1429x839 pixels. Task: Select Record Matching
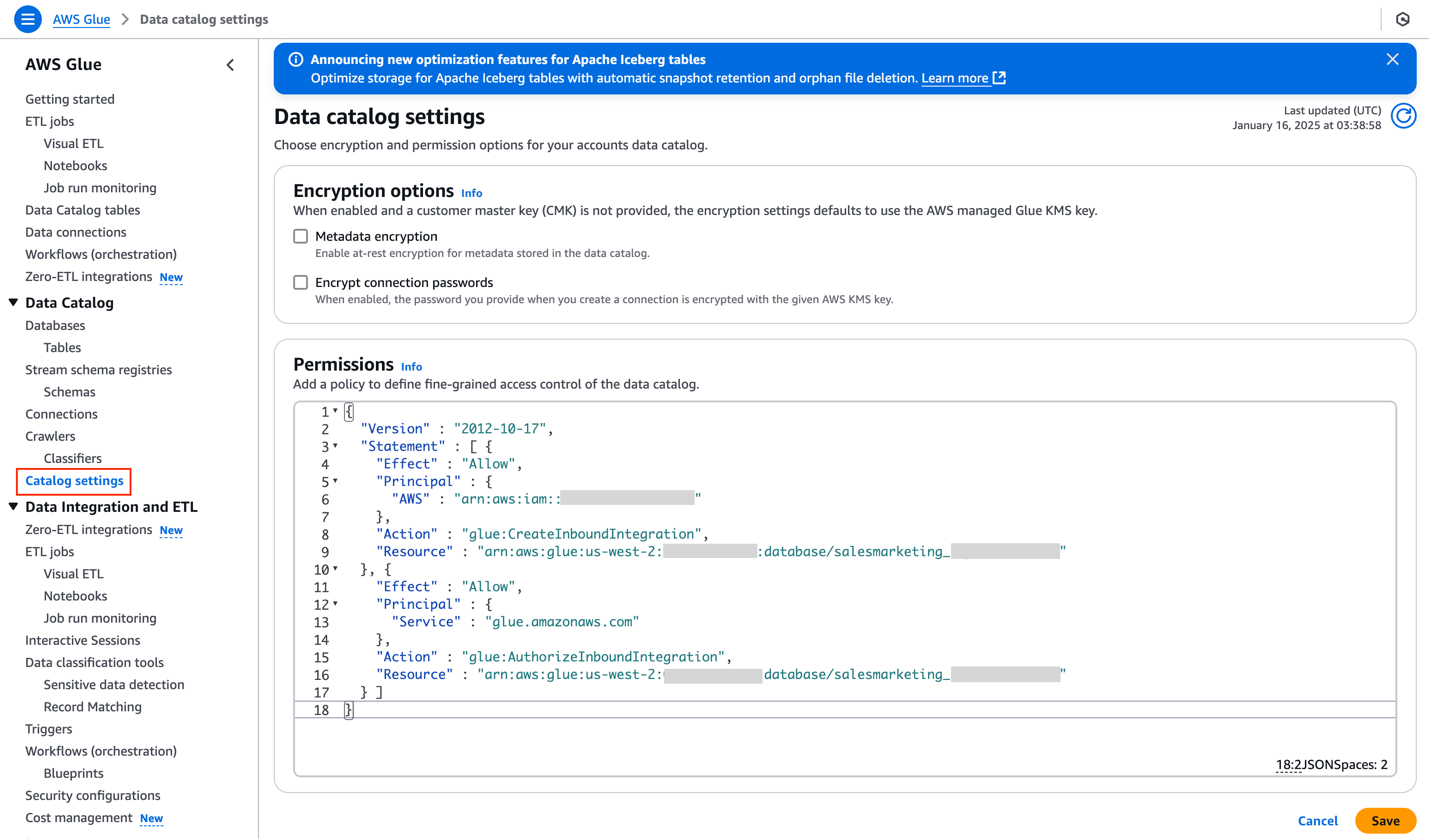[93, 707]
